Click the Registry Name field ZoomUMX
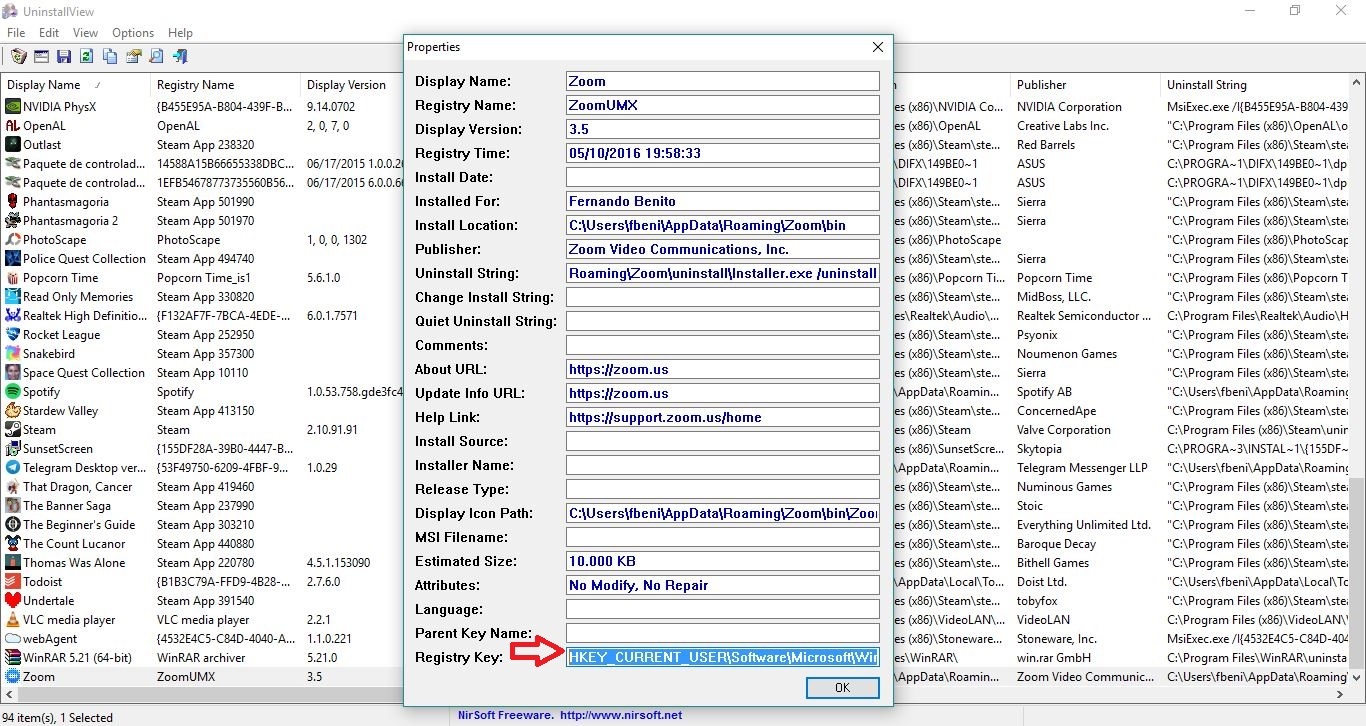This screenshot has width=1366, height=726. point(723,106)
